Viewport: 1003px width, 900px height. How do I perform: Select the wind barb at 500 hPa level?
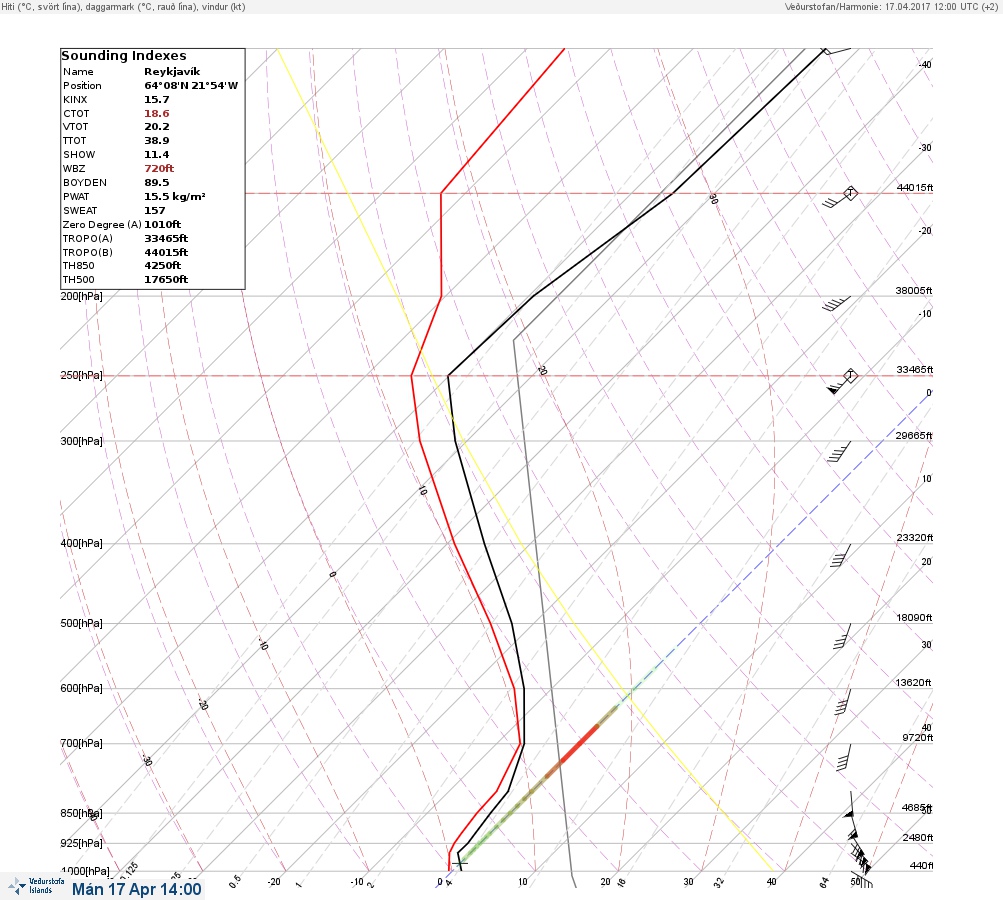[842, 636]
